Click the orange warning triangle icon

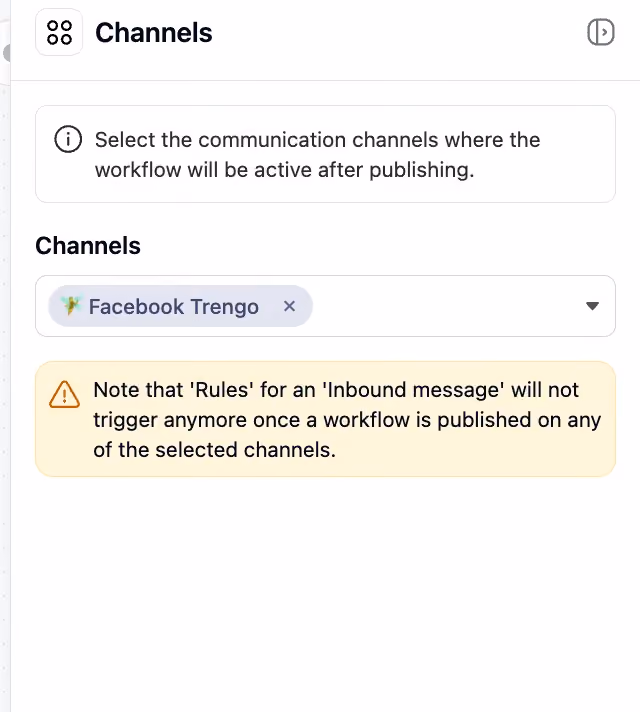pos(64,394)
